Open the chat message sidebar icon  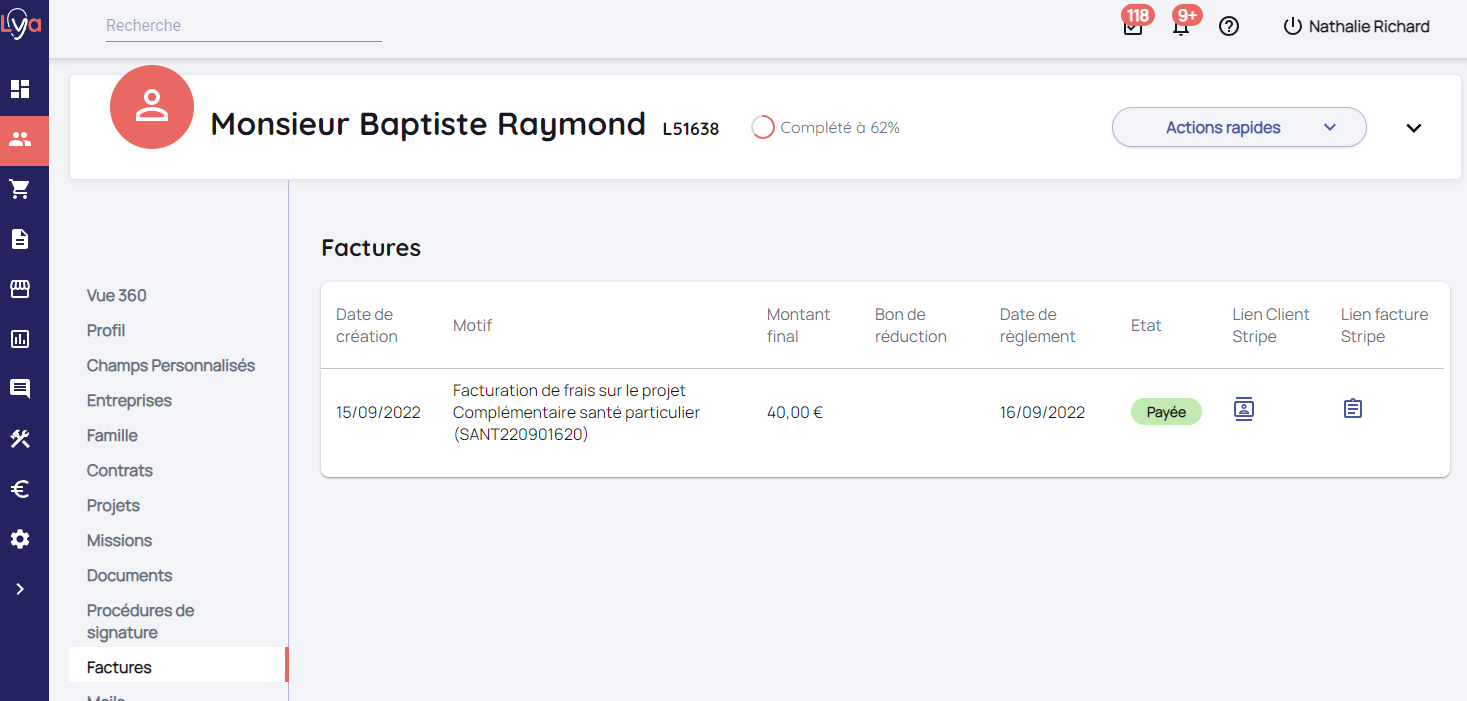pos(20,389)
